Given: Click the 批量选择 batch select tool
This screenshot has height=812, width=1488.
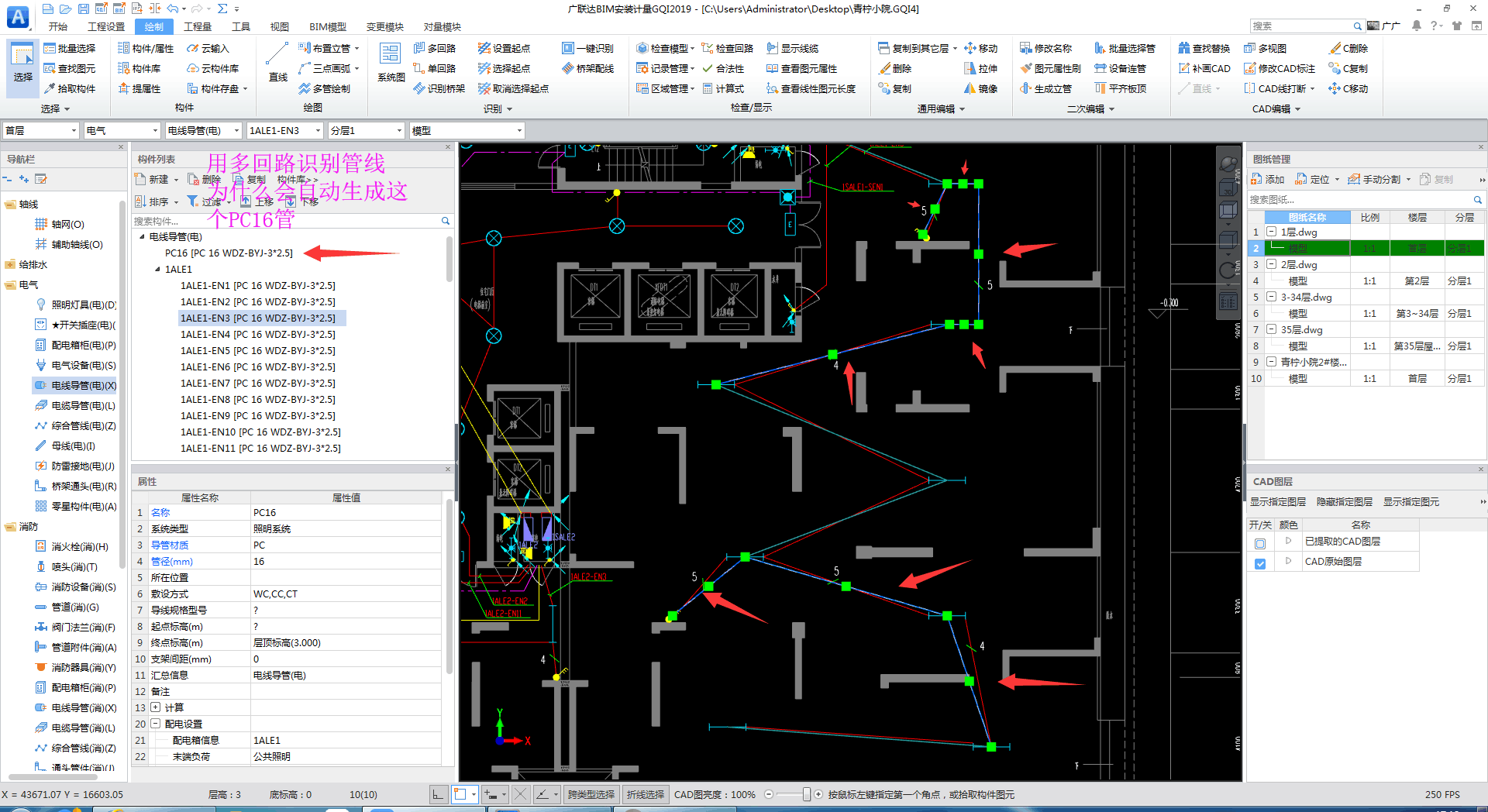Looking at the screenshot, I should click(x=69, y=48).
